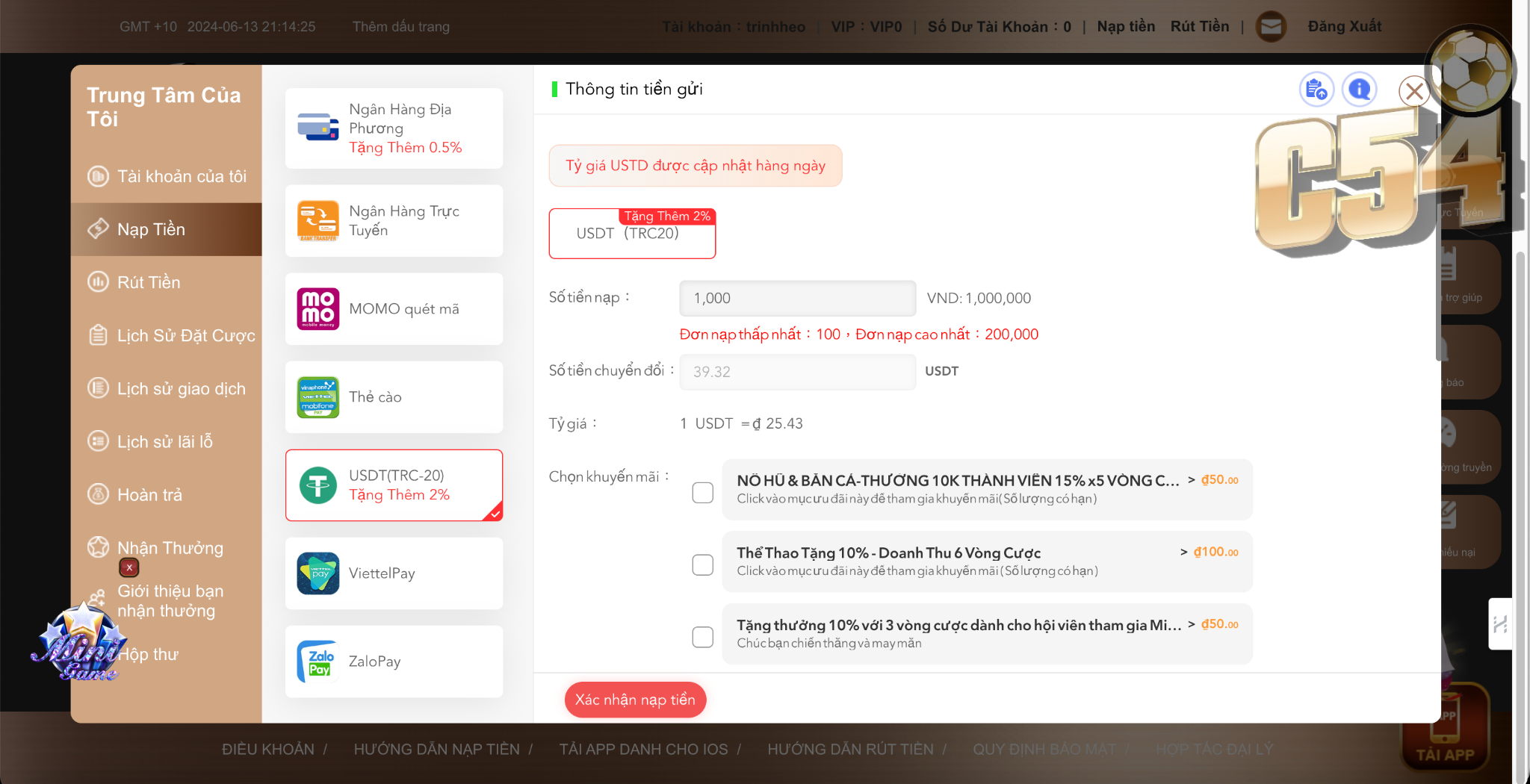This screenshot has height=784, width=1530.
Task: Click the Số tiền chuyển đổi USDT field
Action: [797, 372]
